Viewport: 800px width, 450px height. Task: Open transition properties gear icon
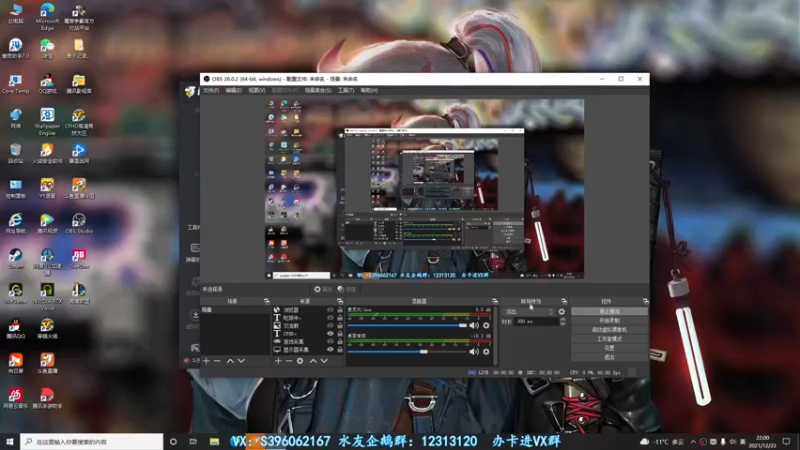pos(562,312)
